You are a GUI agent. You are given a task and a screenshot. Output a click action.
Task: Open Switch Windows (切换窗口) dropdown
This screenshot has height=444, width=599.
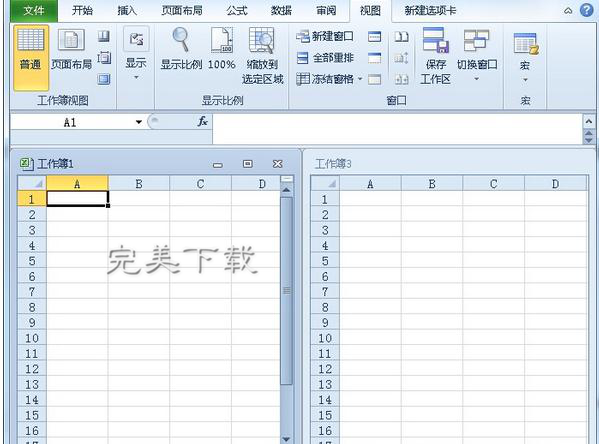[477, 54]
